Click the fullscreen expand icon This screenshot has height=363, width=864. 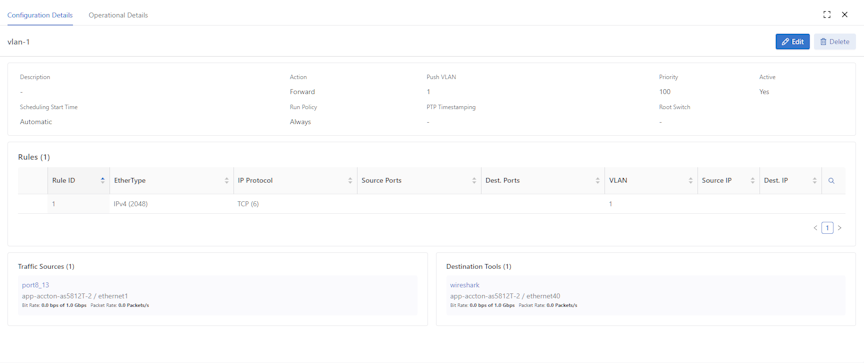[827, 15]
